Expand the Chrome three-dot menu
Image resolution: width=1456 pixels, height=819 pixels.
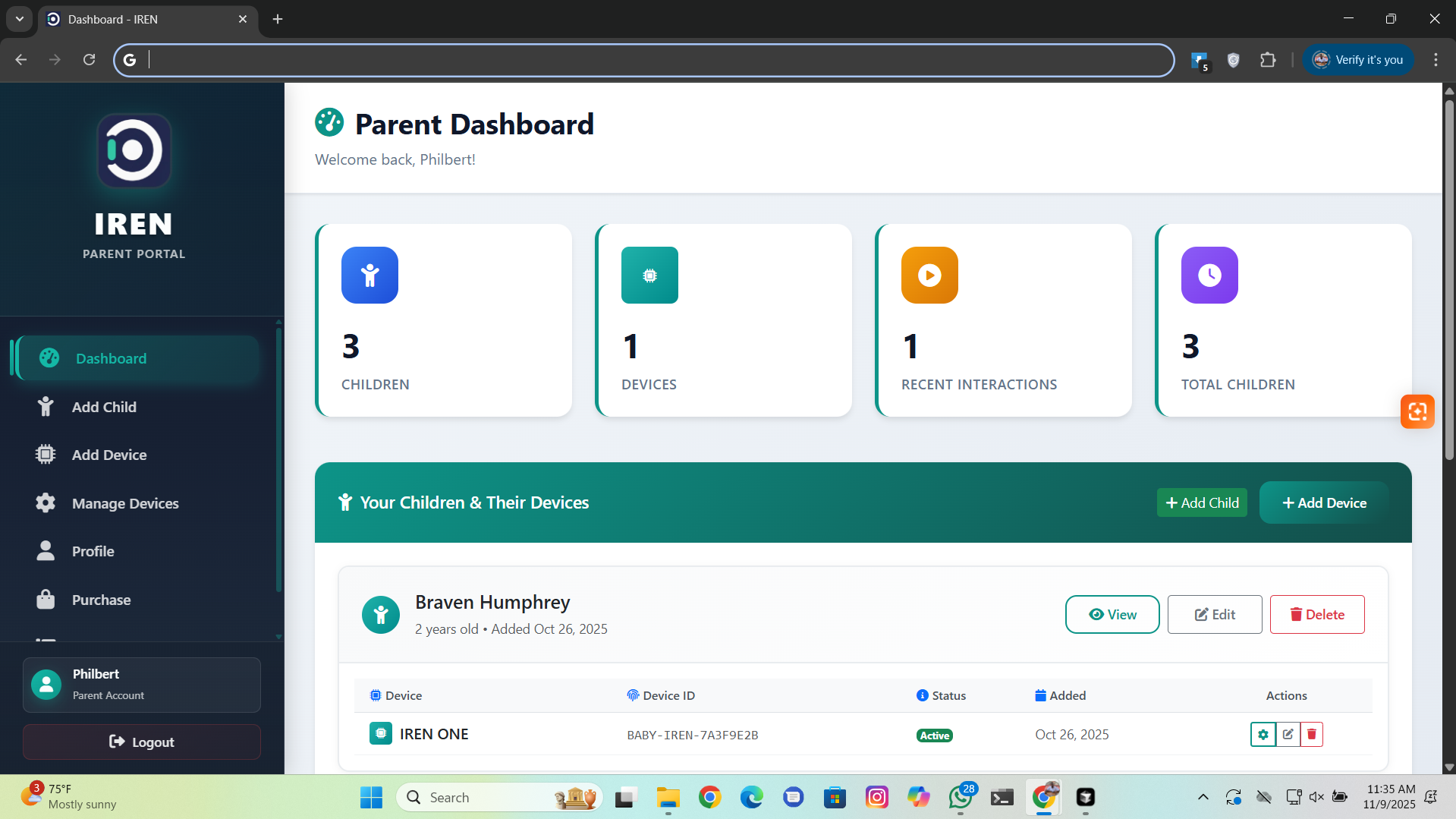pos(1435,59)
